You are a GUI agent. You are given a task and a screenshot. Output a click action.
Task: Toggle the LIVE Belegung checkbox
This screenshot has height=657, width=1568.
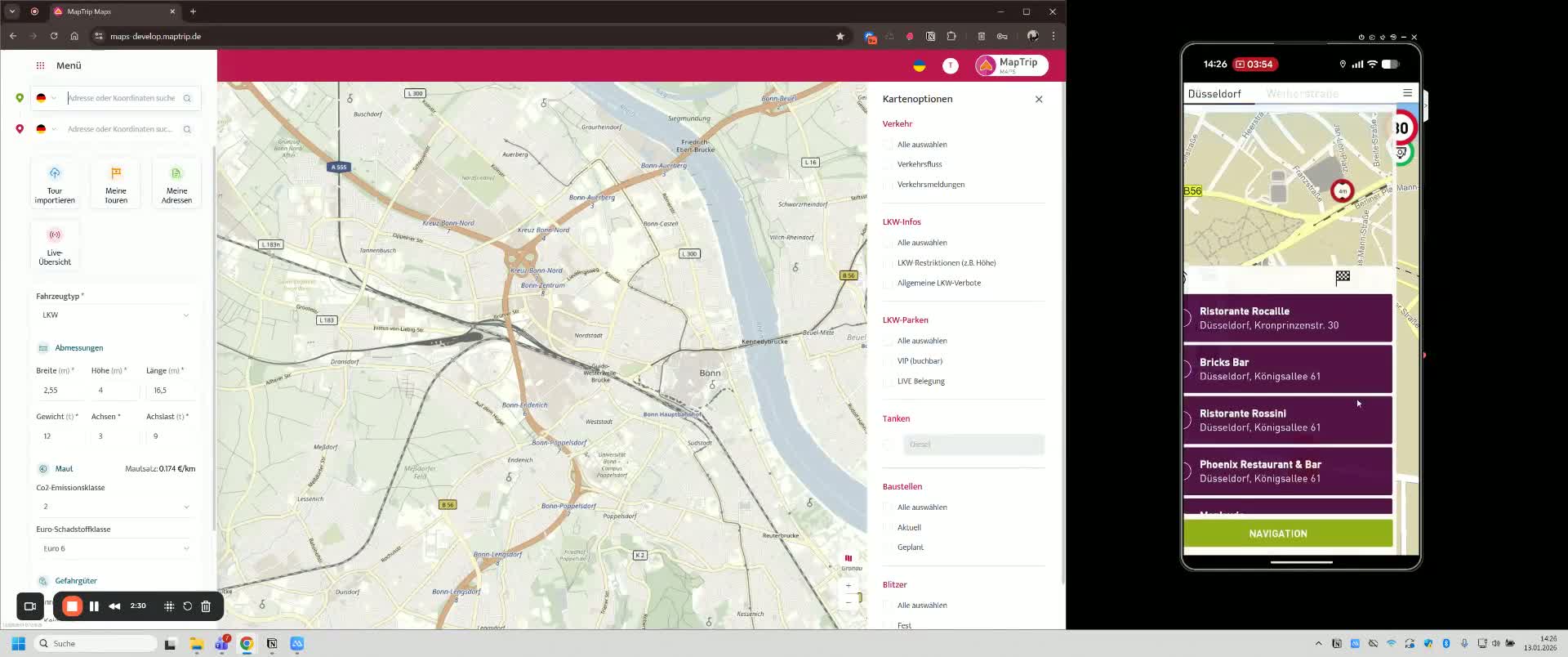888,382
